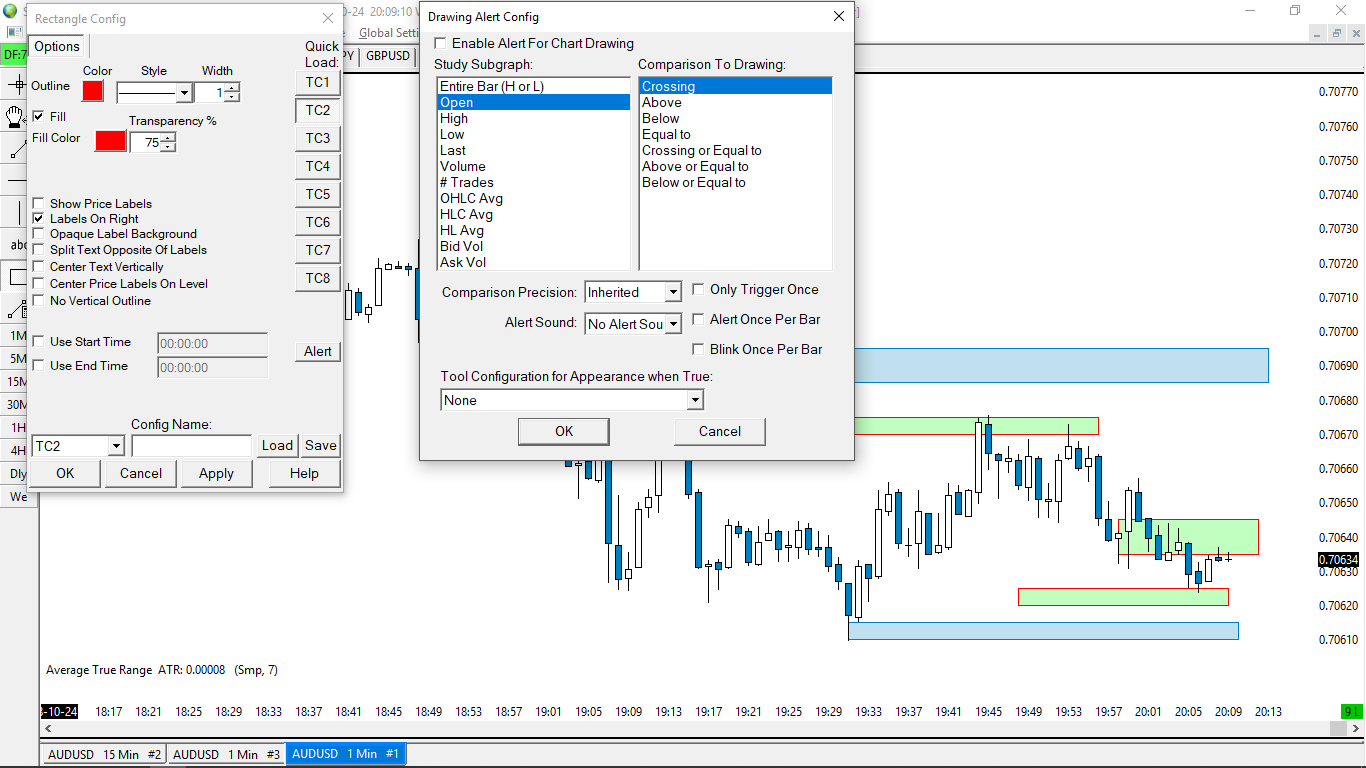This screenshot has height=768, width=1366.
Task: Select 'Last' in Study Subgraph list
Action: [x=534, y=150]
